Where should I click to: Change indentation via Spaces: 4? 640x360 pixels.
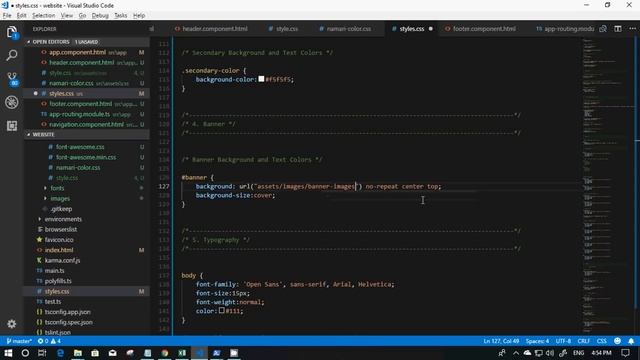[537, 341]
